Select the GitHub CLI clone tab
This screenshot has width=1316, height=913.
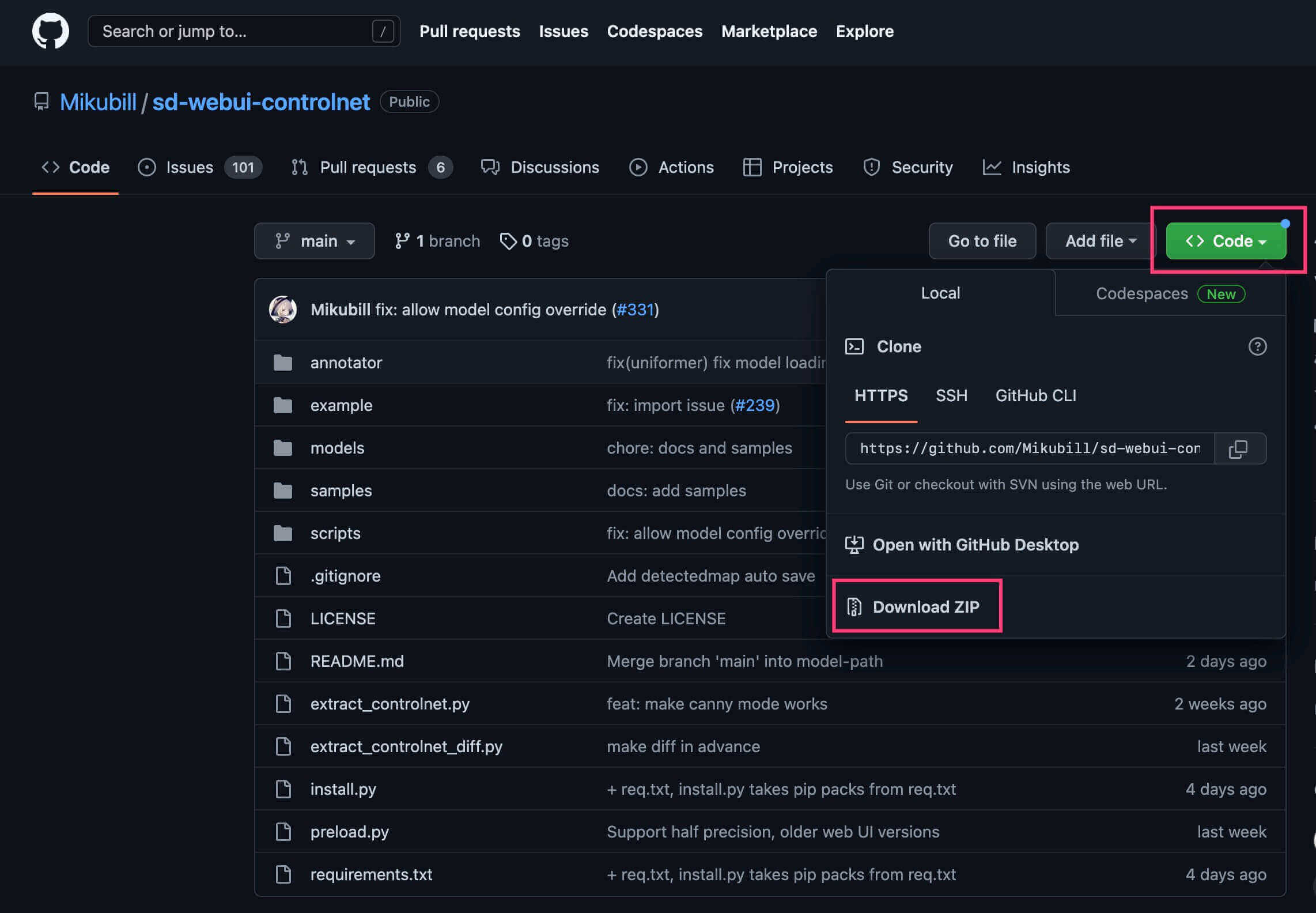click(1035, 395)
